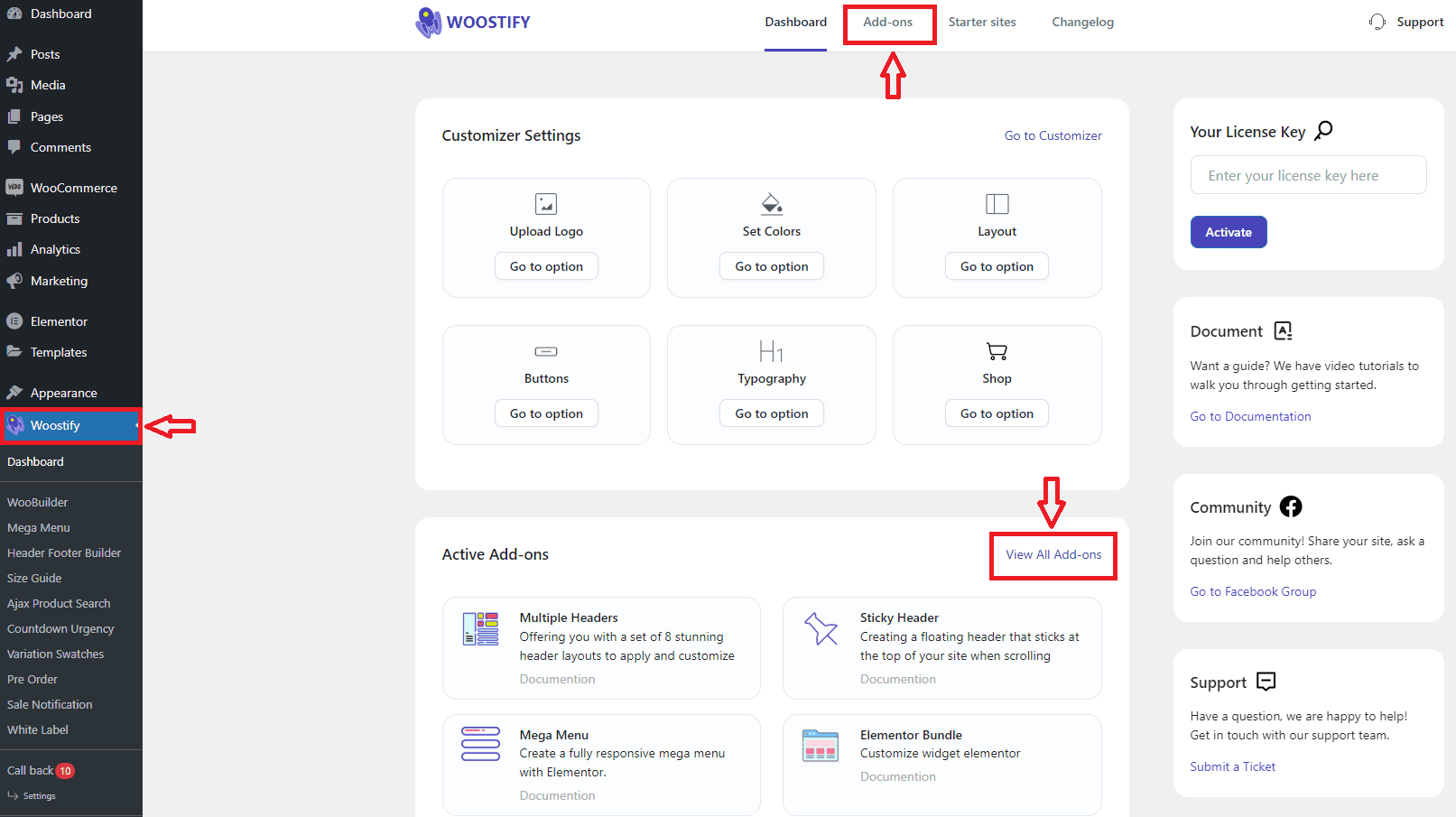Open View All Add-ons
This screenshot has width=1456, height=817.
click(x=1053, y=555)
